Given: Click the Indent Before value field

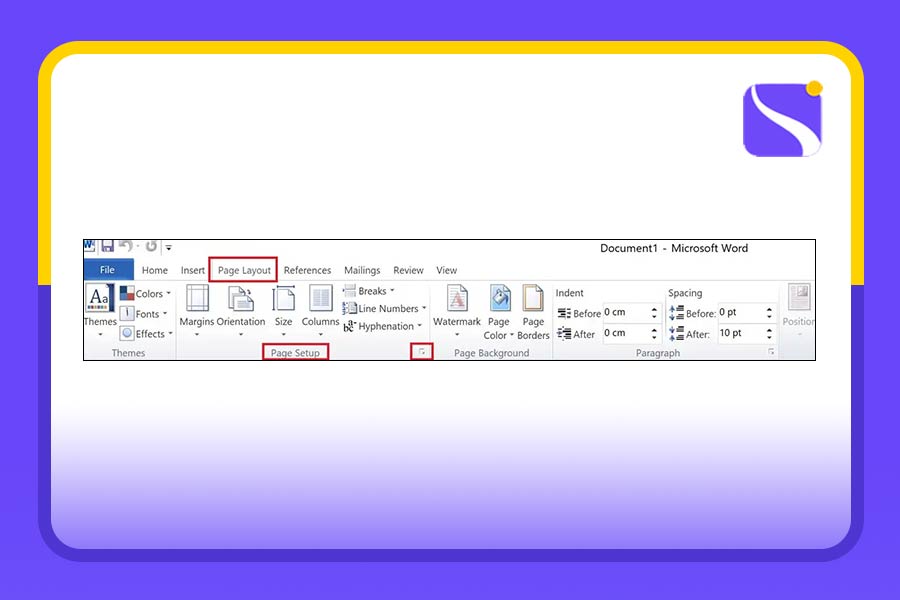Looking at the screenshot, I should (x=625, y=313).
